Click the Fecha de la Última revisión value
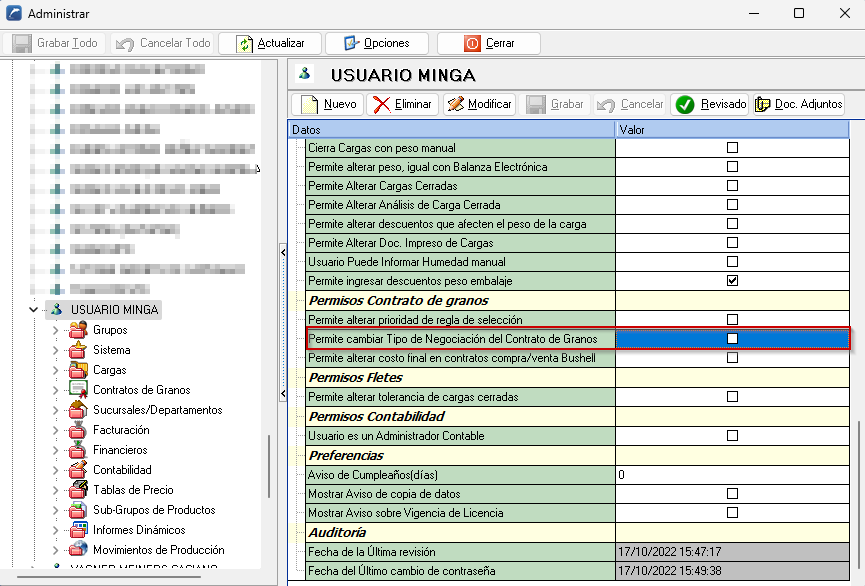The width and height of the screenshot is (865, 586). (732, 552)
